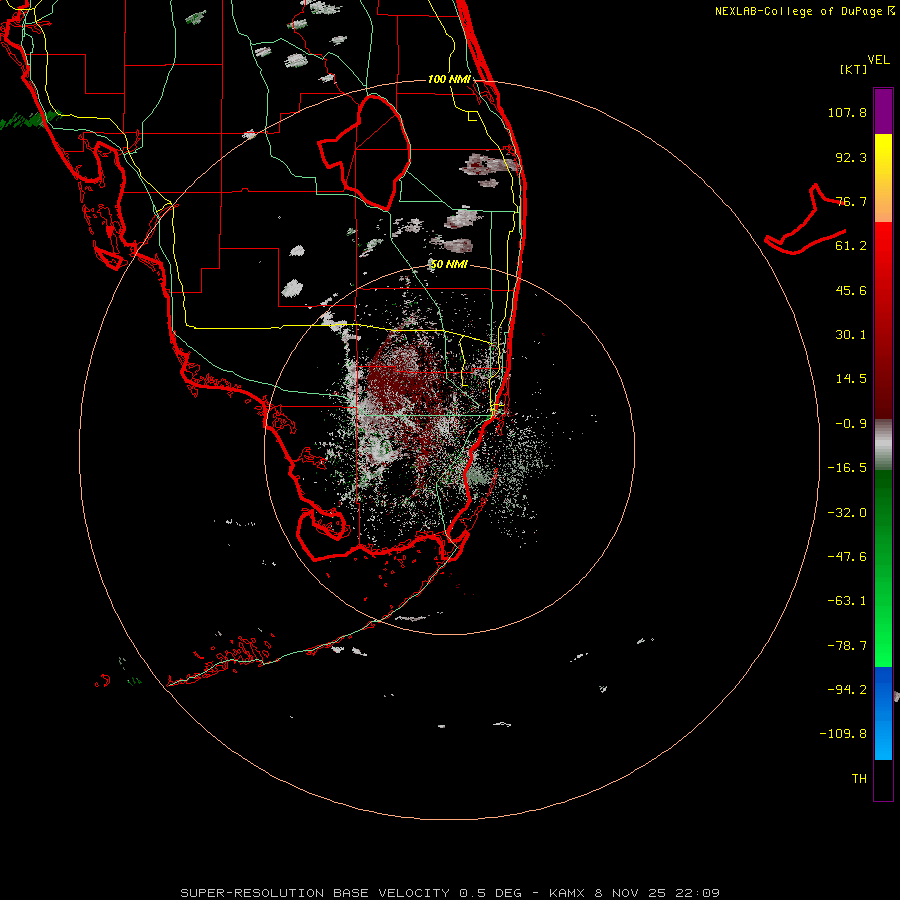Select the 92.3 velocity scale value
Viewport: 900px width, 900px height.
click(x=851, y=157)
